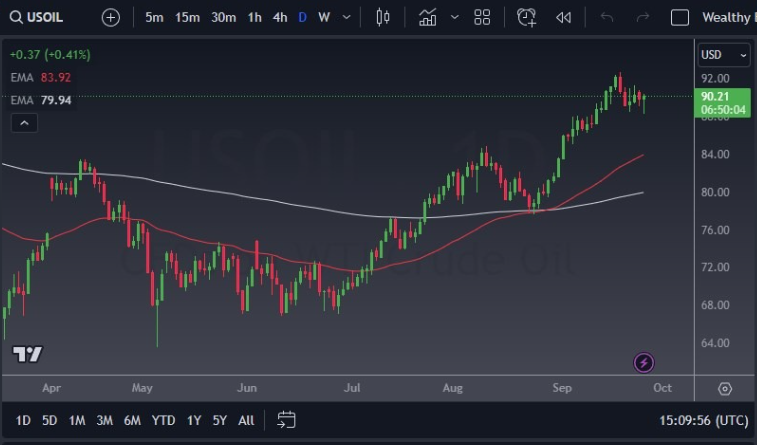This screenshot has width=757, height=445.
Task: Collapse the indicator legend with the chevron
Action: coord(25,123)
